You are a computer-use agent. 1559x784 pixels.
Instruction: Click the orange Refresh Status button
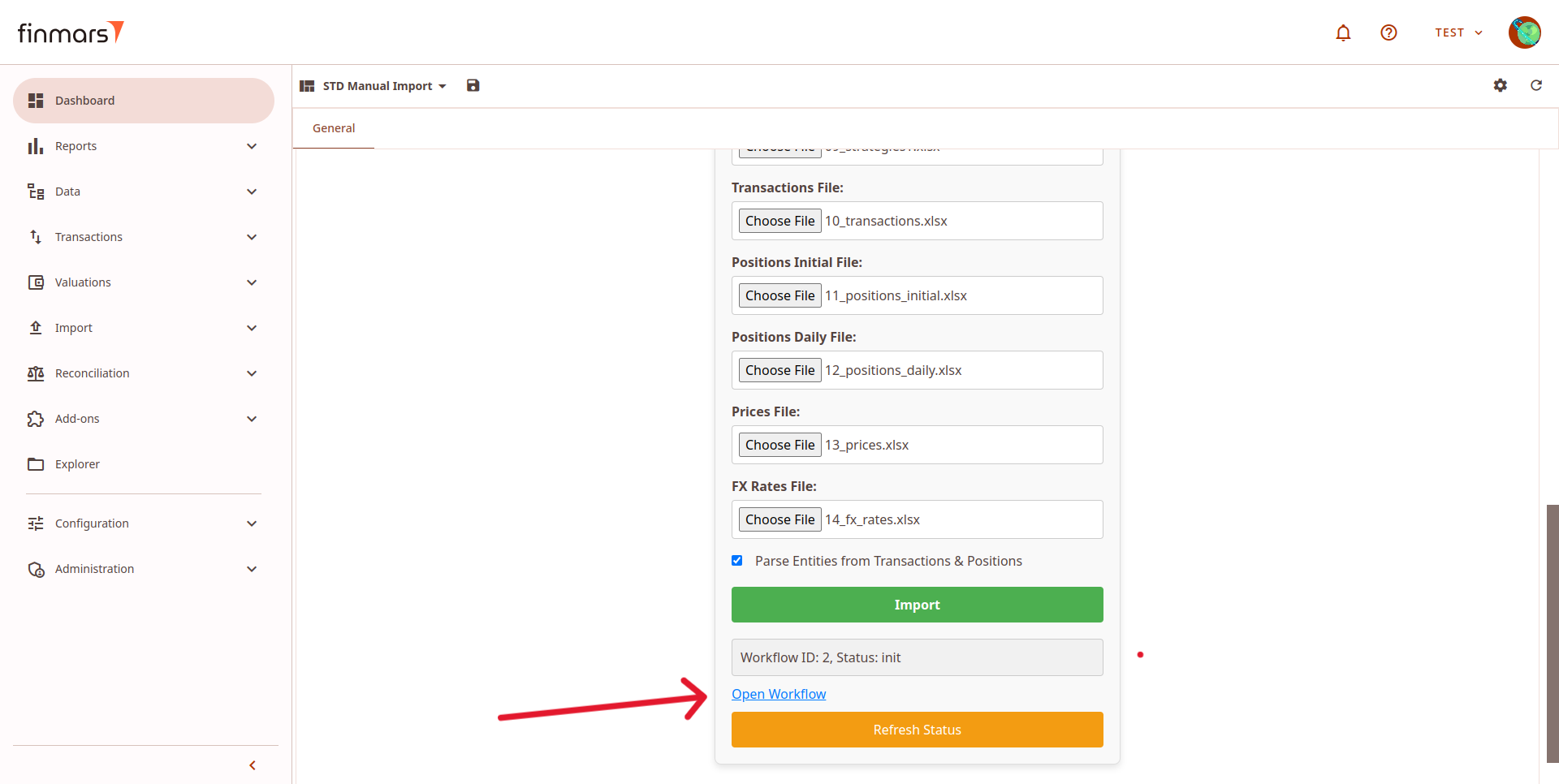pos(917,730)
